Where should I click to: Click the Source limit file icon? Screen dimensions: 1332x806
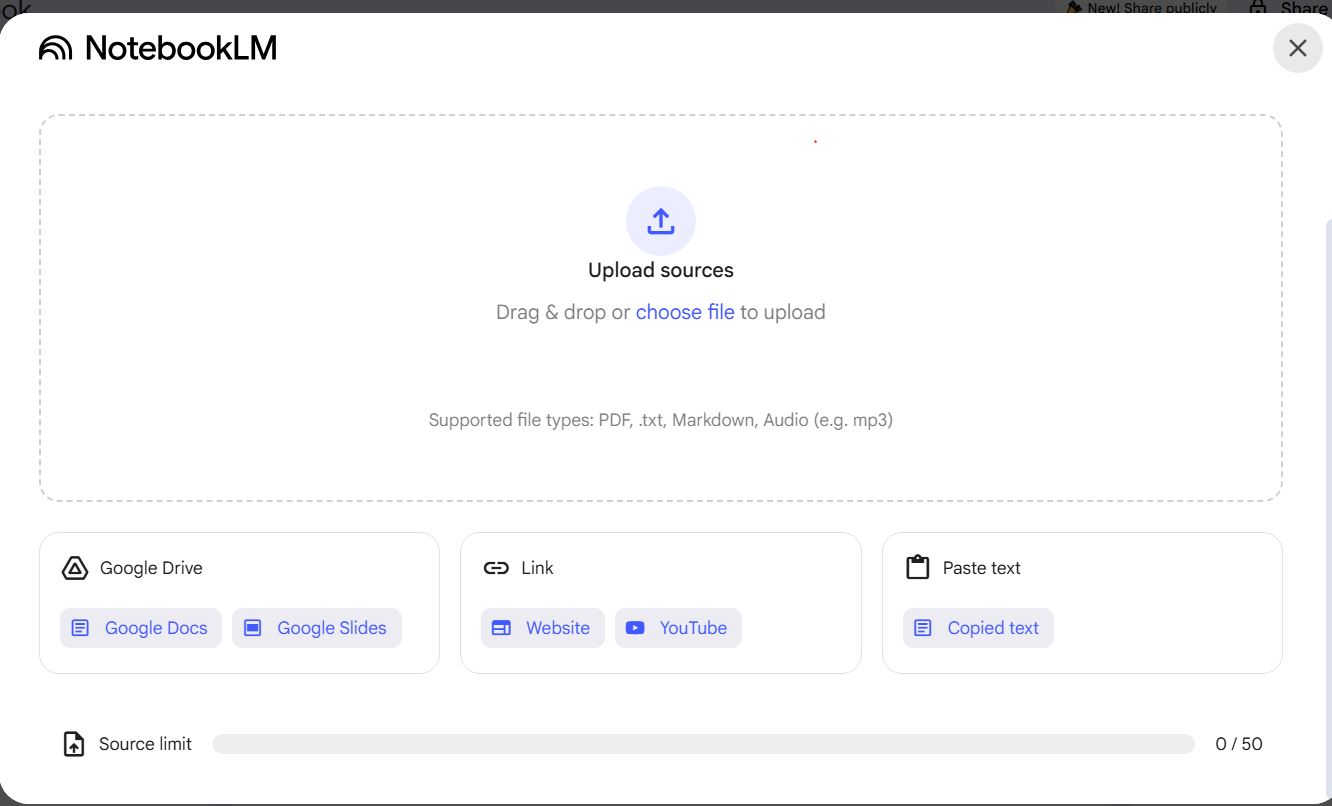pyautogui.click(x=74, y=744)
